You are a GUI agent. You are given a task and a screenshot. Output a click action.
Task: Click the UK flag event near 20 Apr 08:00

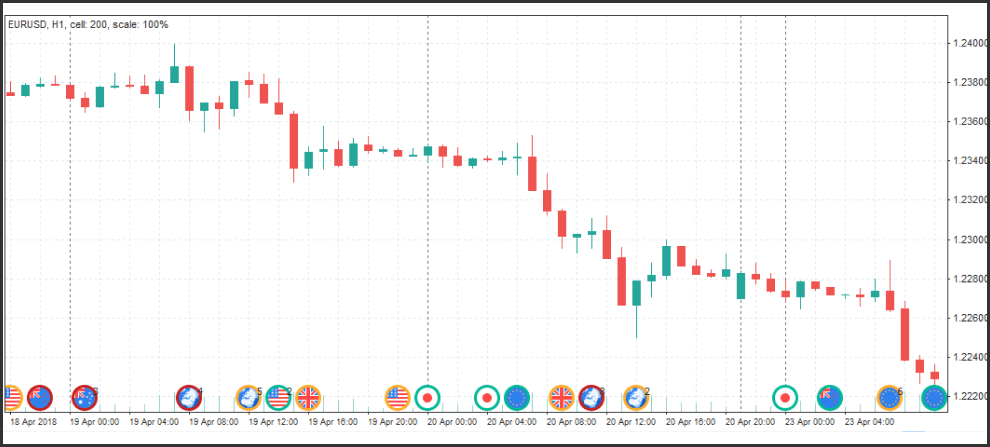coord(561,398)
